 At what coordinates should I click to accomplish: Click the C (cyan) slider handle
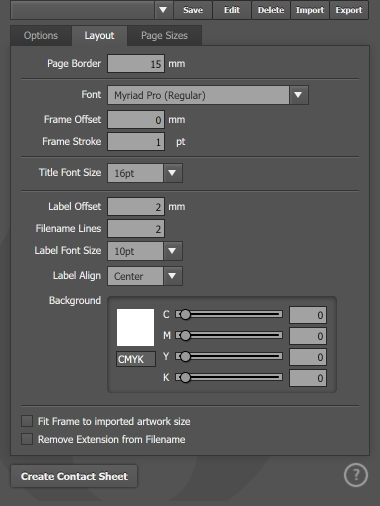185,314
